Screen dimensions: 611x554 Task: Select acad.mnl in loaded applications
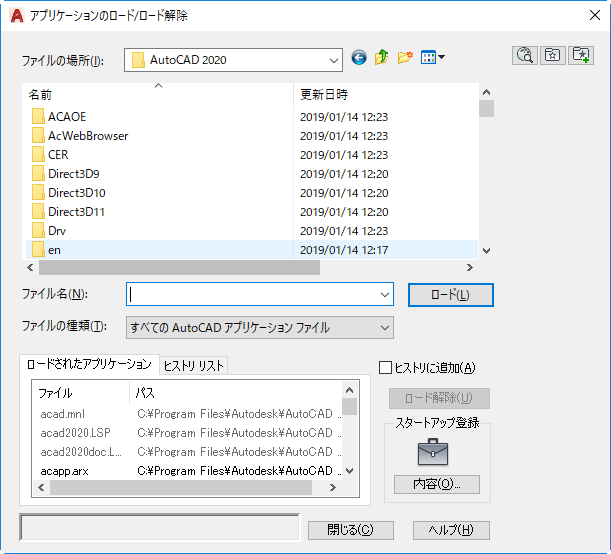pyautogui.click(x=63, y=414)
